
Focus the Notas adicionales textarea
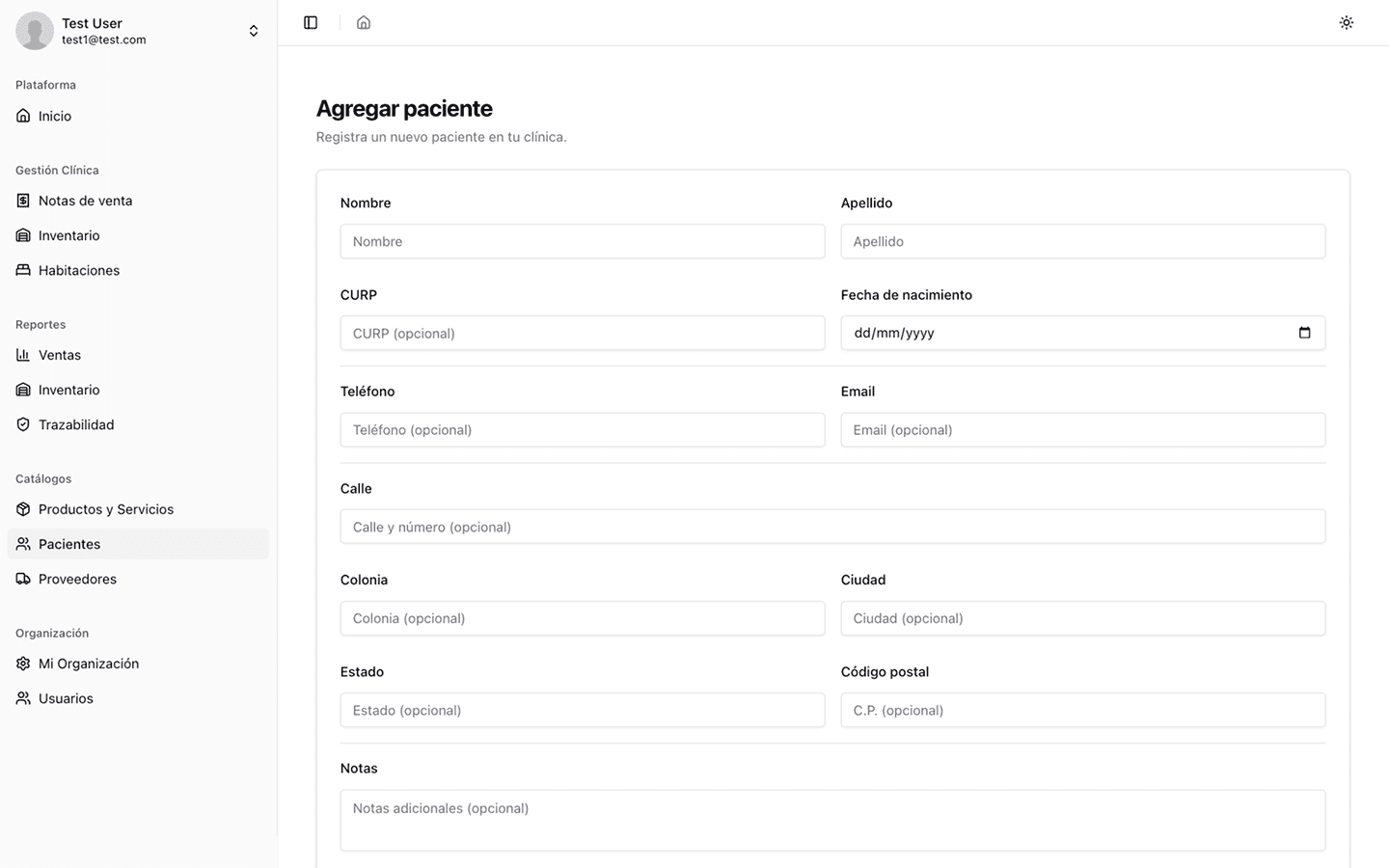(x=832, y=820)
